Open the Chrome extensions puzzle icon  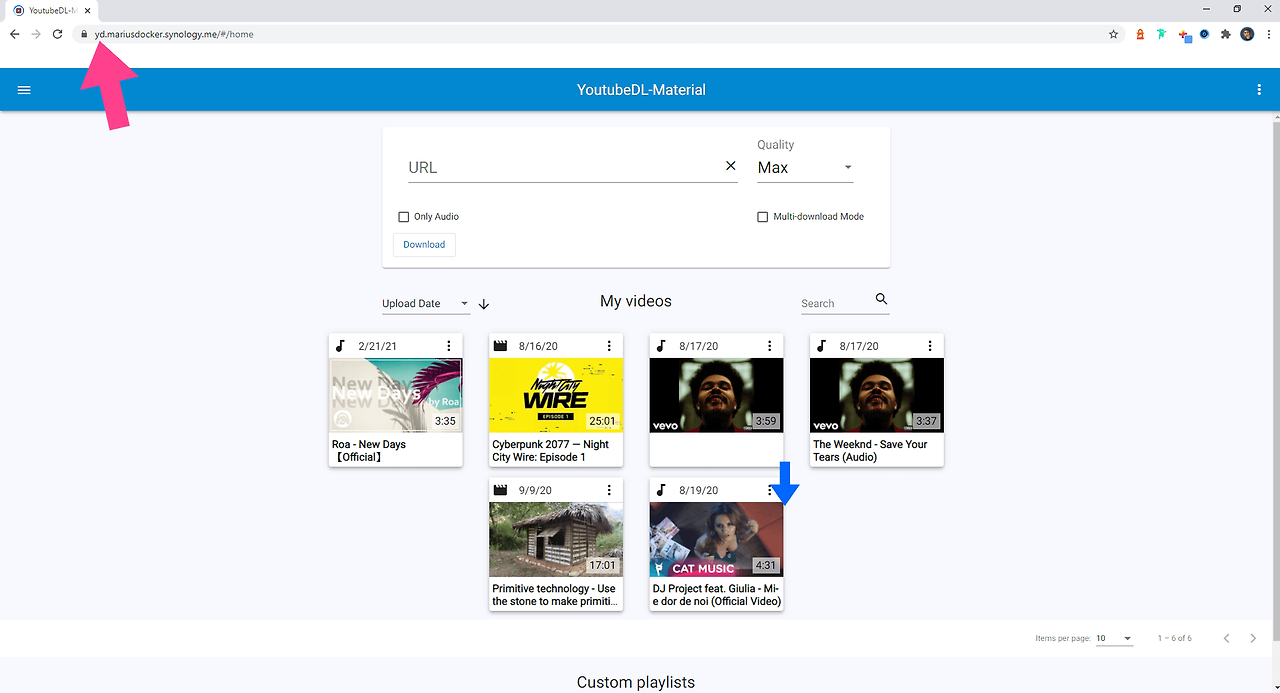tap(1226, 34)
